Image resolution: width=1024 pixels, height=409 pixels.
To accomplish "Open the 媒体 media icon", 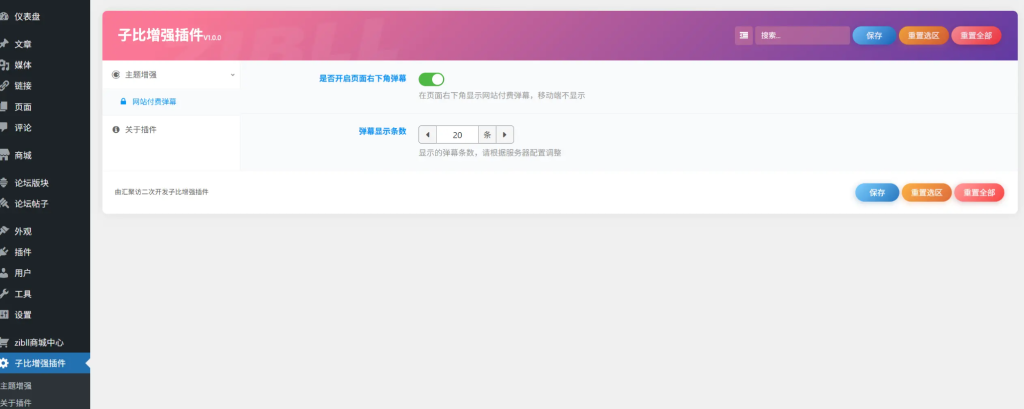I will click(x=5, y=65).
